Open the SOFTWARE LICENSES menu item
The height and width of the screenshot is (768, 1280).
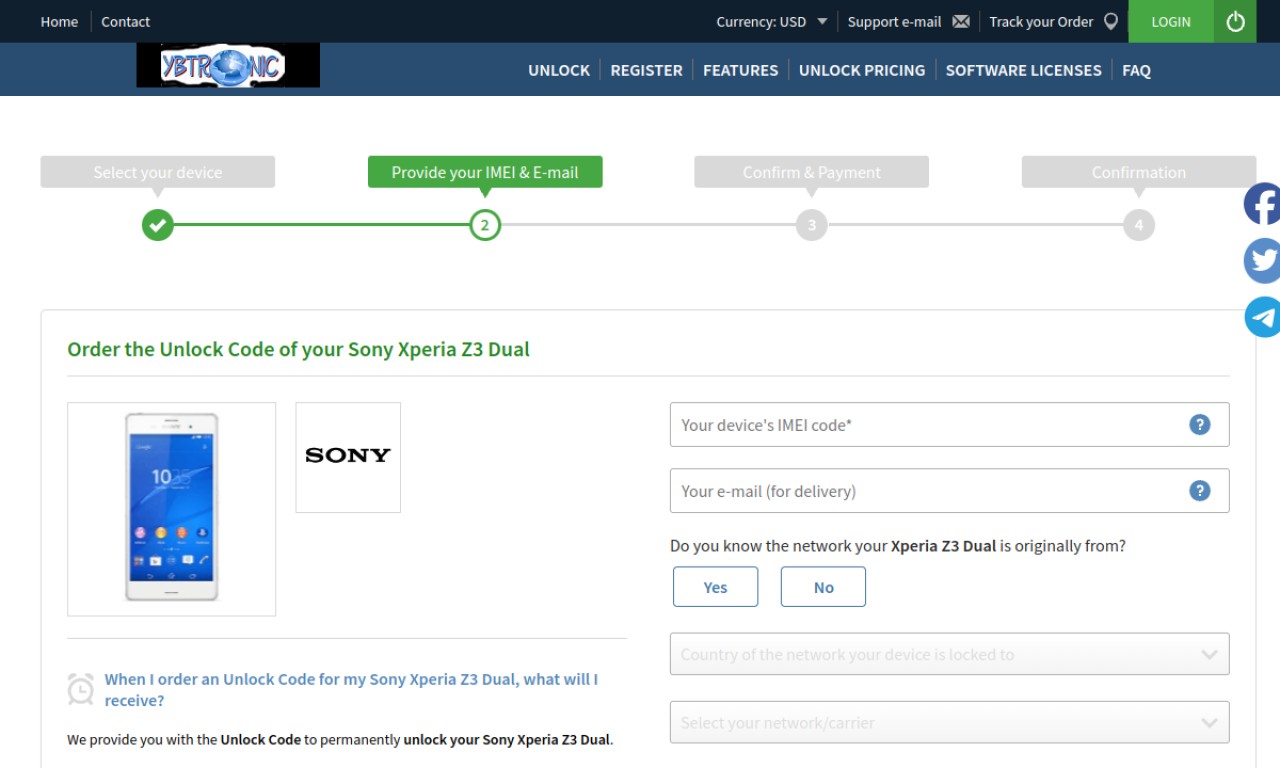click(x=1023, y=70)
